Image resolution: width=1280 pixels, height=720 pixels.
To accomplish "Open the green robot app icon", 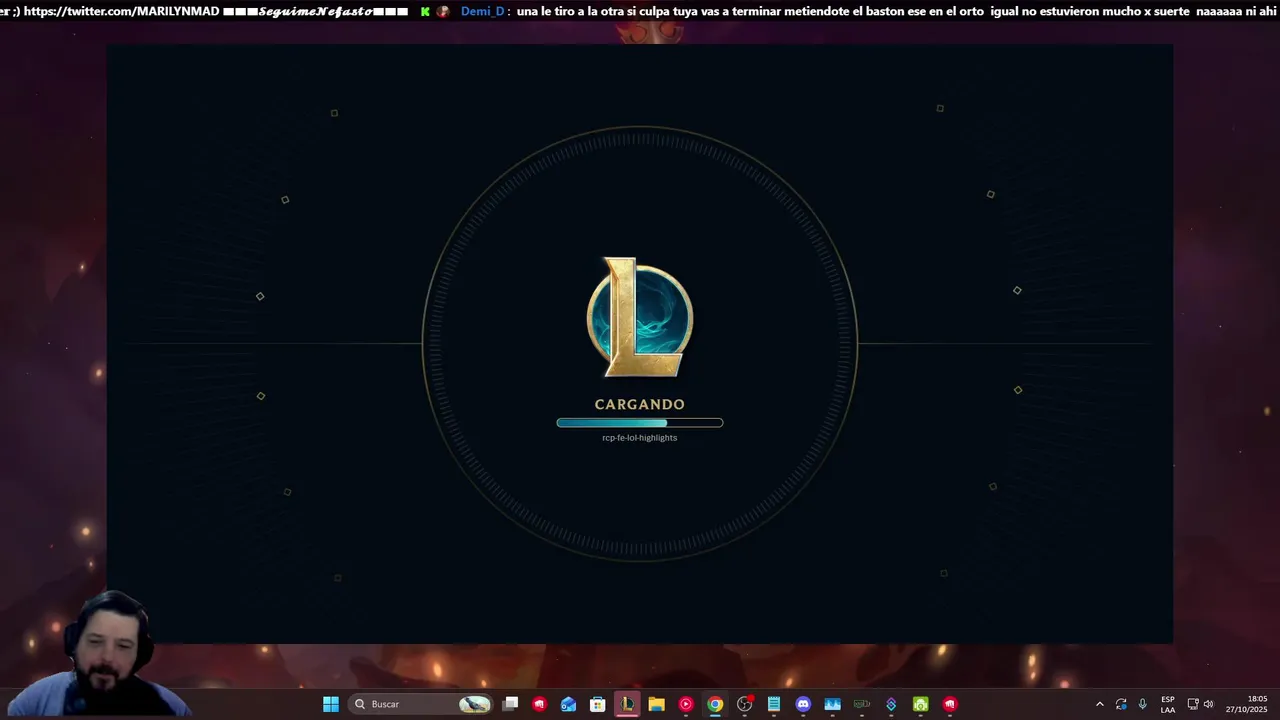I will (x=920, y=704).
